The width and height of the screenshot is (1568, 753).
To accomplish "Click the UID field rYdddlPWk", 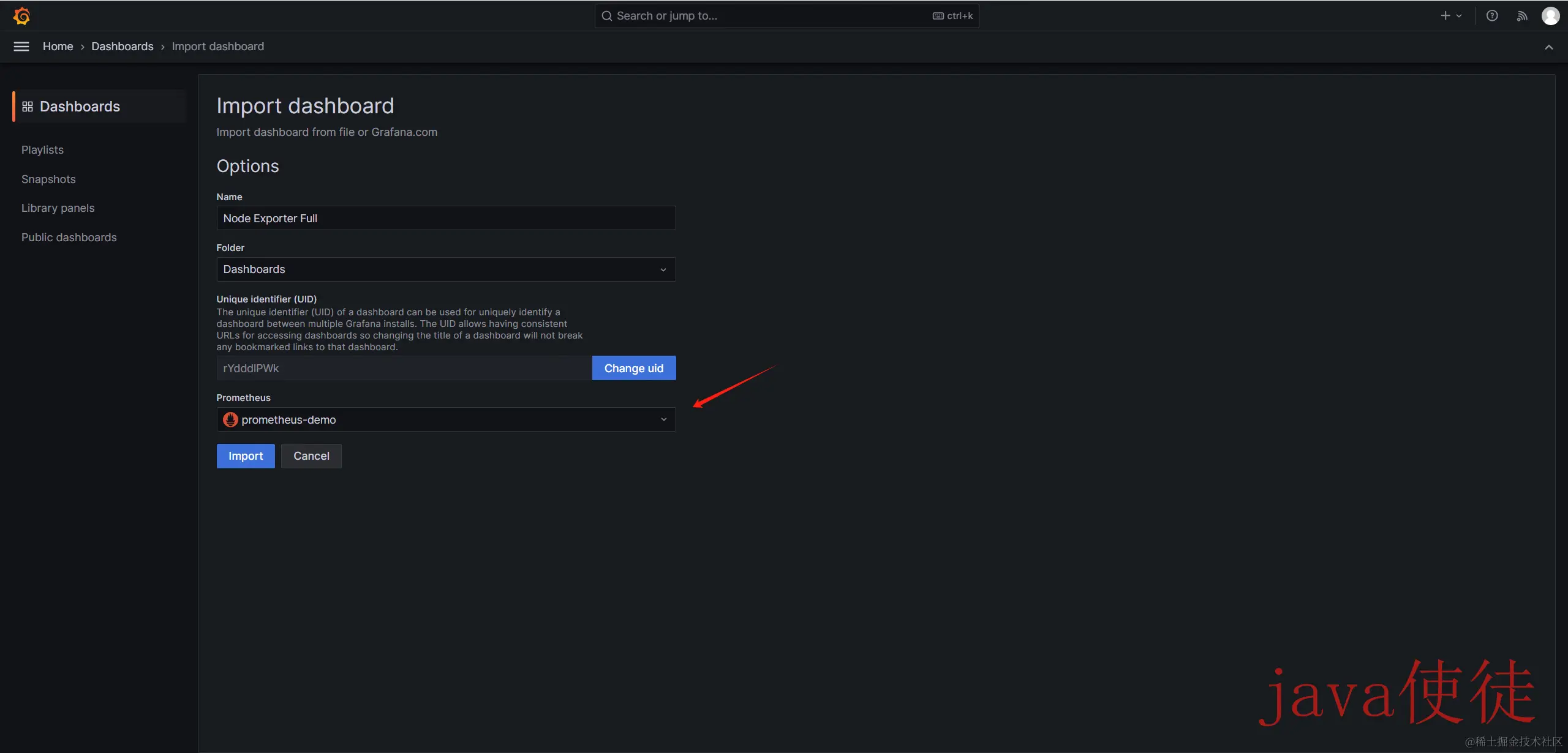I will [404, 368].
